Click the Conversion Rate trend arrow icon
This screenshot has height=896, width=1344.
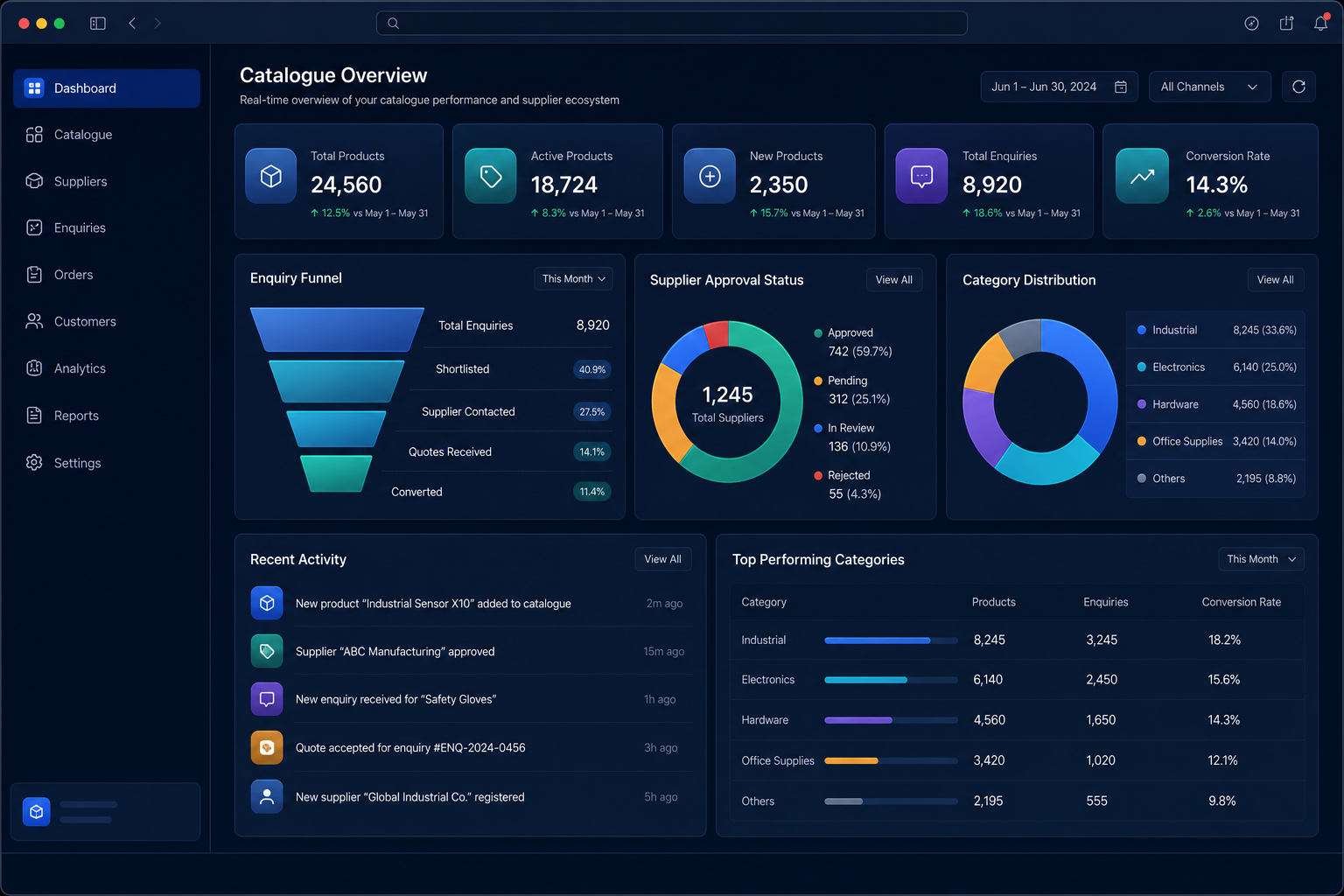coord(1142,176)
